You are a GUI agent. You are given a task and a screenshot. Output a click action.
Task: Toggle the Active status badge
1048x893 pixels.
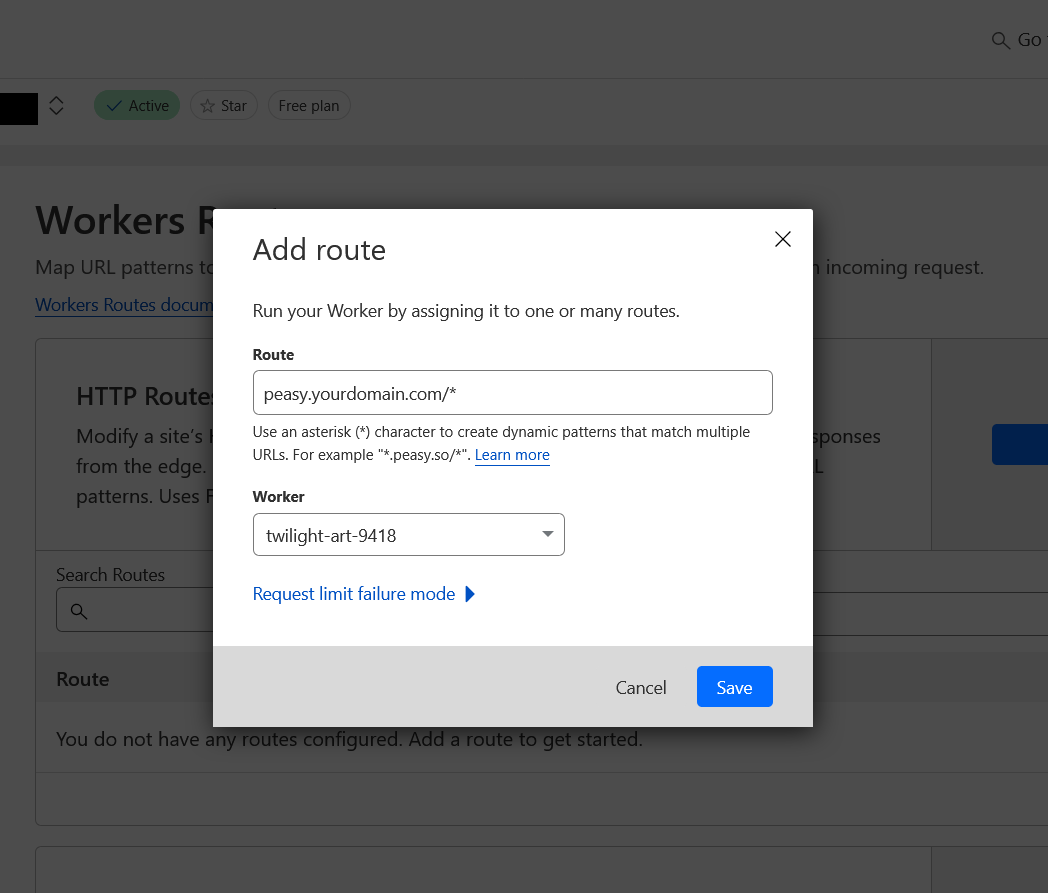click(136, 105)
